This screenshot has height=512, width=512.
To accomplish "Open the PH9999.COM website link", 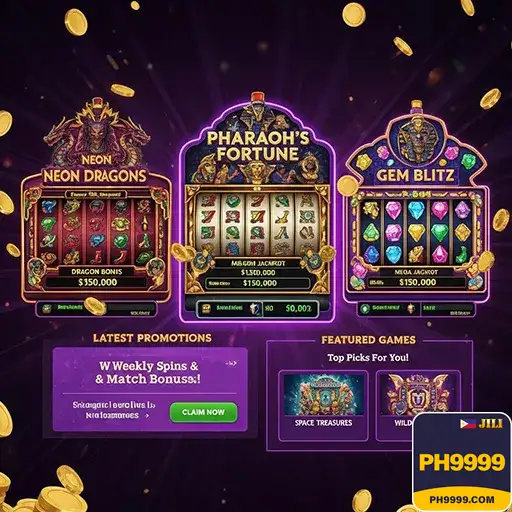I will (x=462, y=500).
